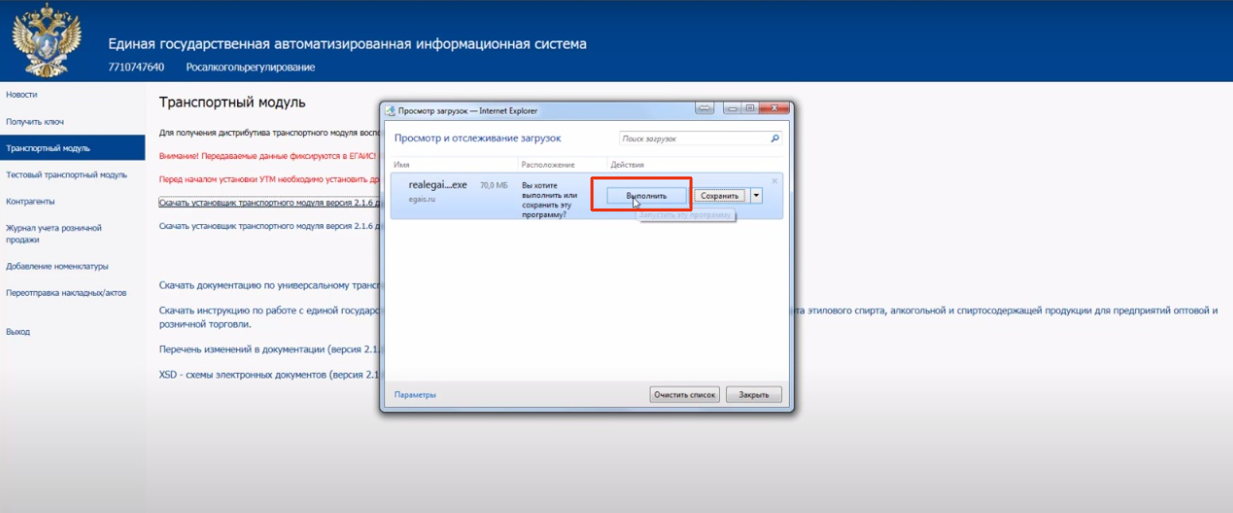Open the Контрагенты sidebar item
This screenshot has width=1233, height=513.
pos(30,201)
